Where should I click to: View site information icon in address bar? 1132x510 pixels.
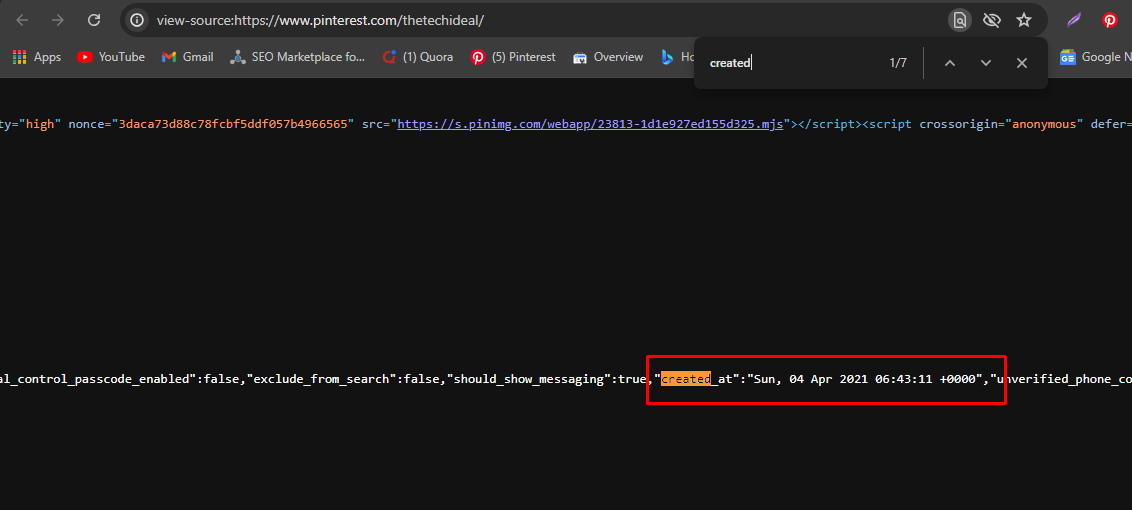click(x=138, y=20)
